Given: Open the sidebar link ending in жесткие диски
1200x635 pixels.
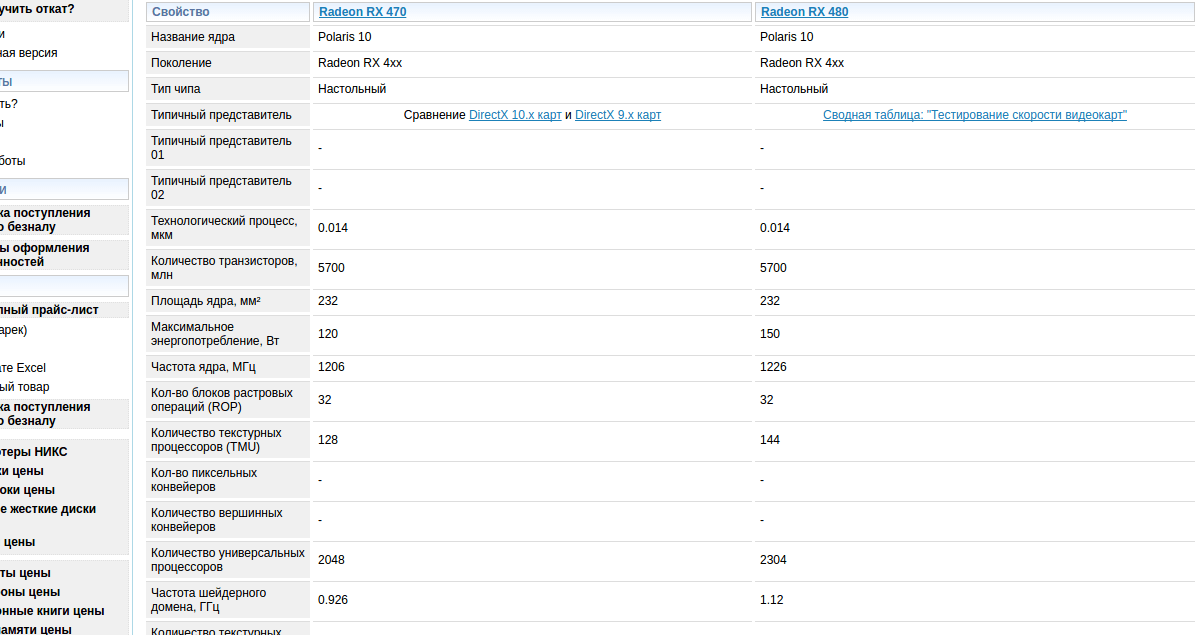Looking at the screenshot, I should click(x=48, y=509).
